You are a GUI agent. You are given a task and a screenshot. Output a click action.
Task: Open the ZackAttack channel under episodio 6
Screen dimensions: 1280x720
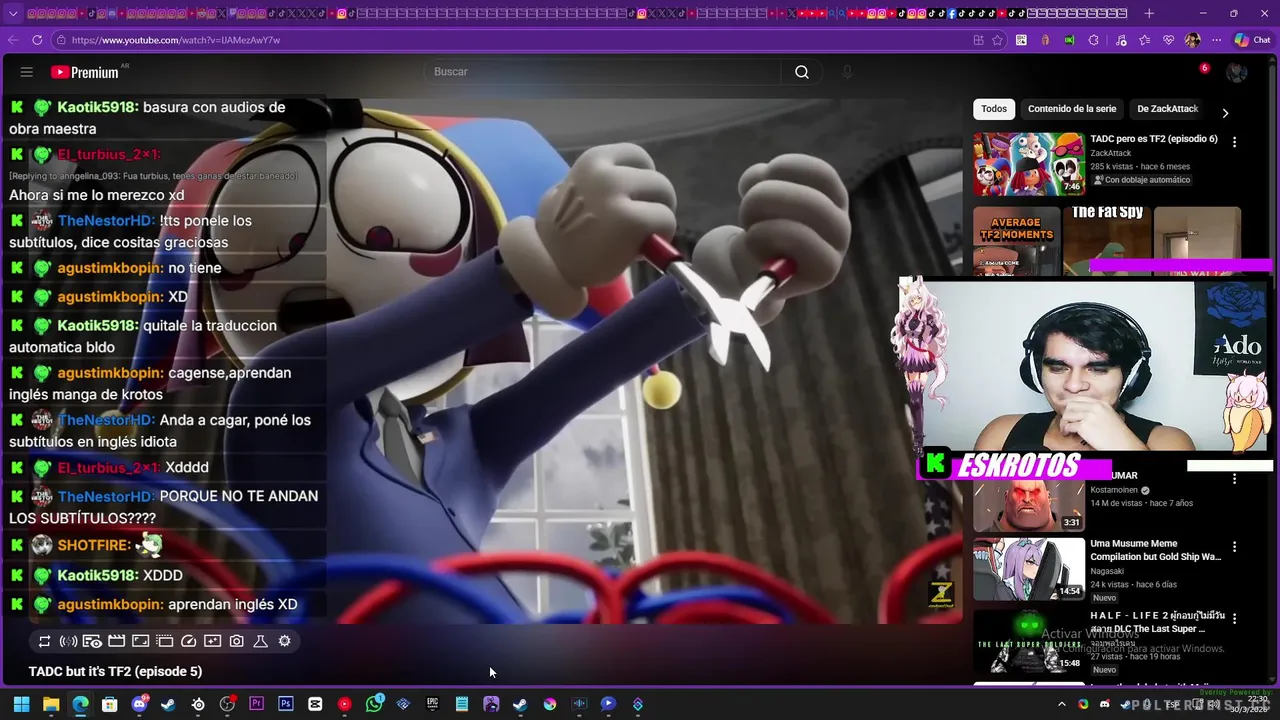(x=1111, y=153)
